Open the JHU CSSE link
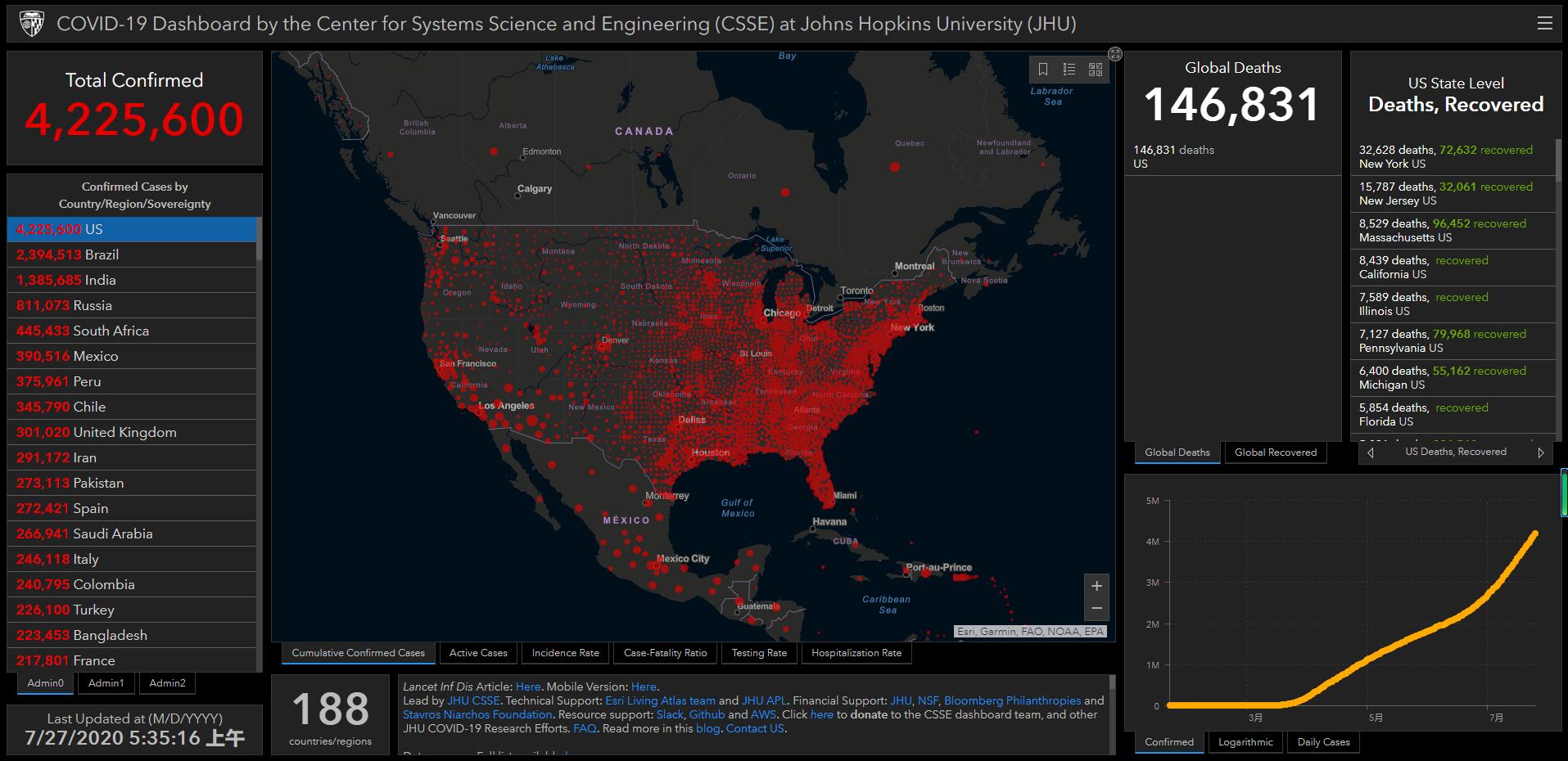This screenshot has width=1568, height=761. [x=473, y=700]
